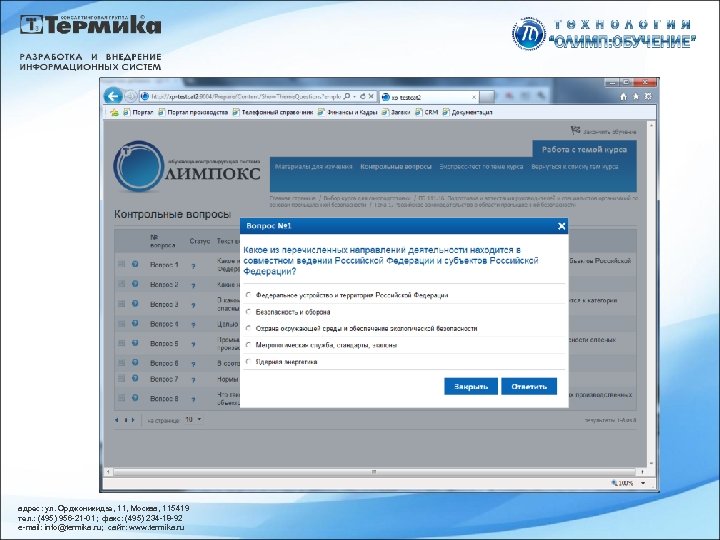Click the blue question icon for Вопрос 3
This screenshot has width=720, height=540.
pos(135,304)
